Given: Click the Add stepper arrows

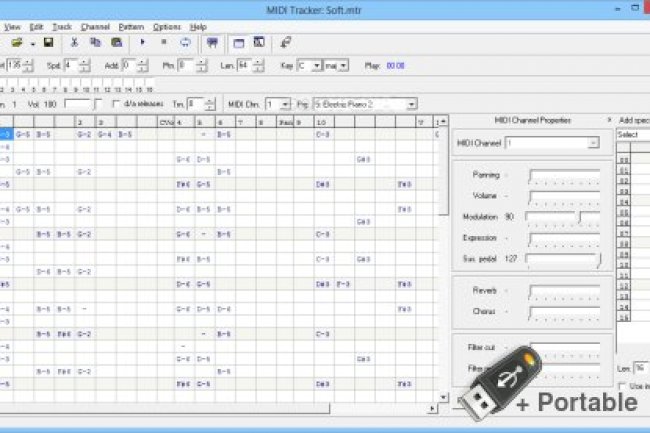Looking at the screenshot, I should (x=142, y=65).
